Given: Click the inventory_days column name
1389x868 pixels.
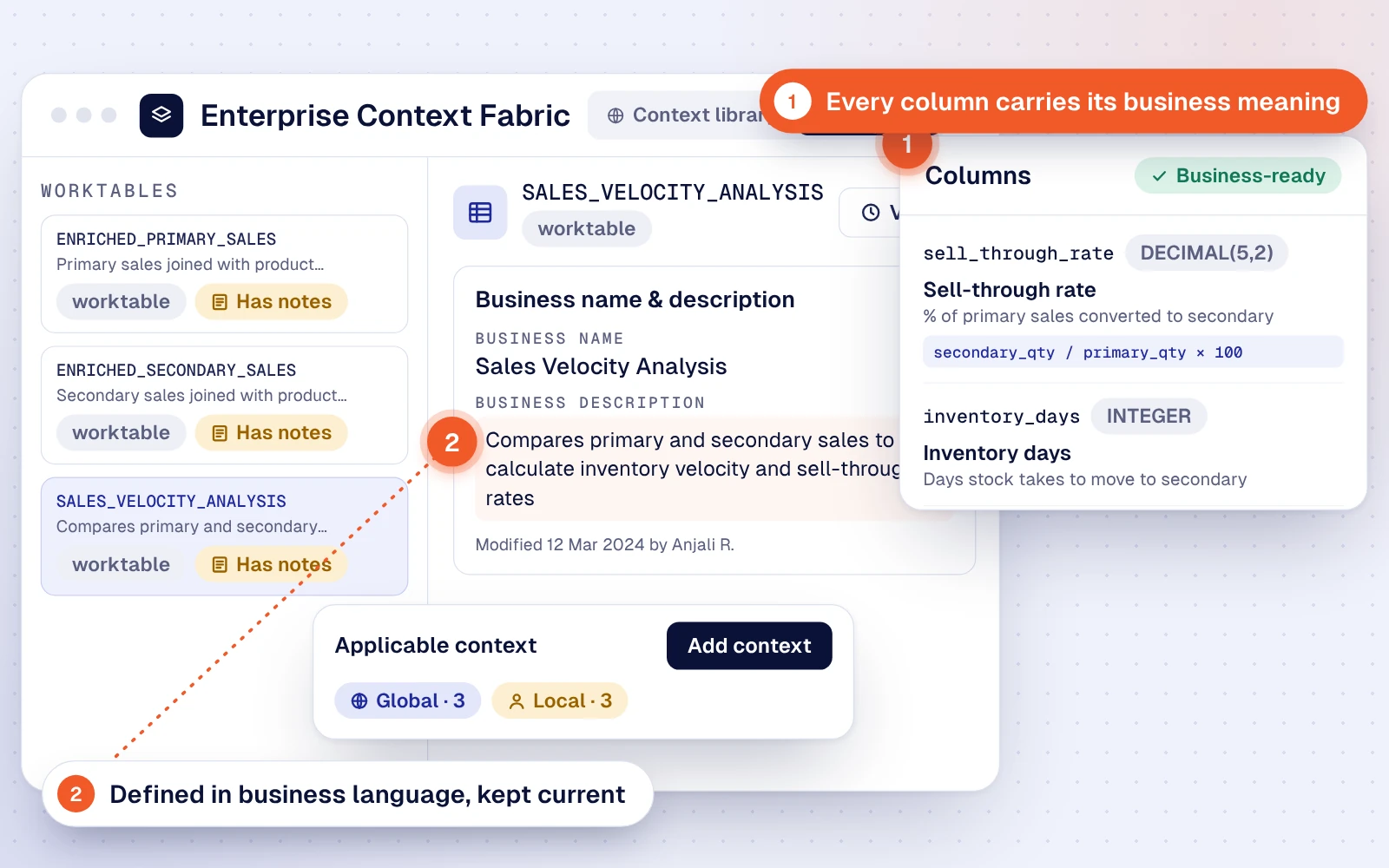Looking at the screenshot, I should [1001, 417].
